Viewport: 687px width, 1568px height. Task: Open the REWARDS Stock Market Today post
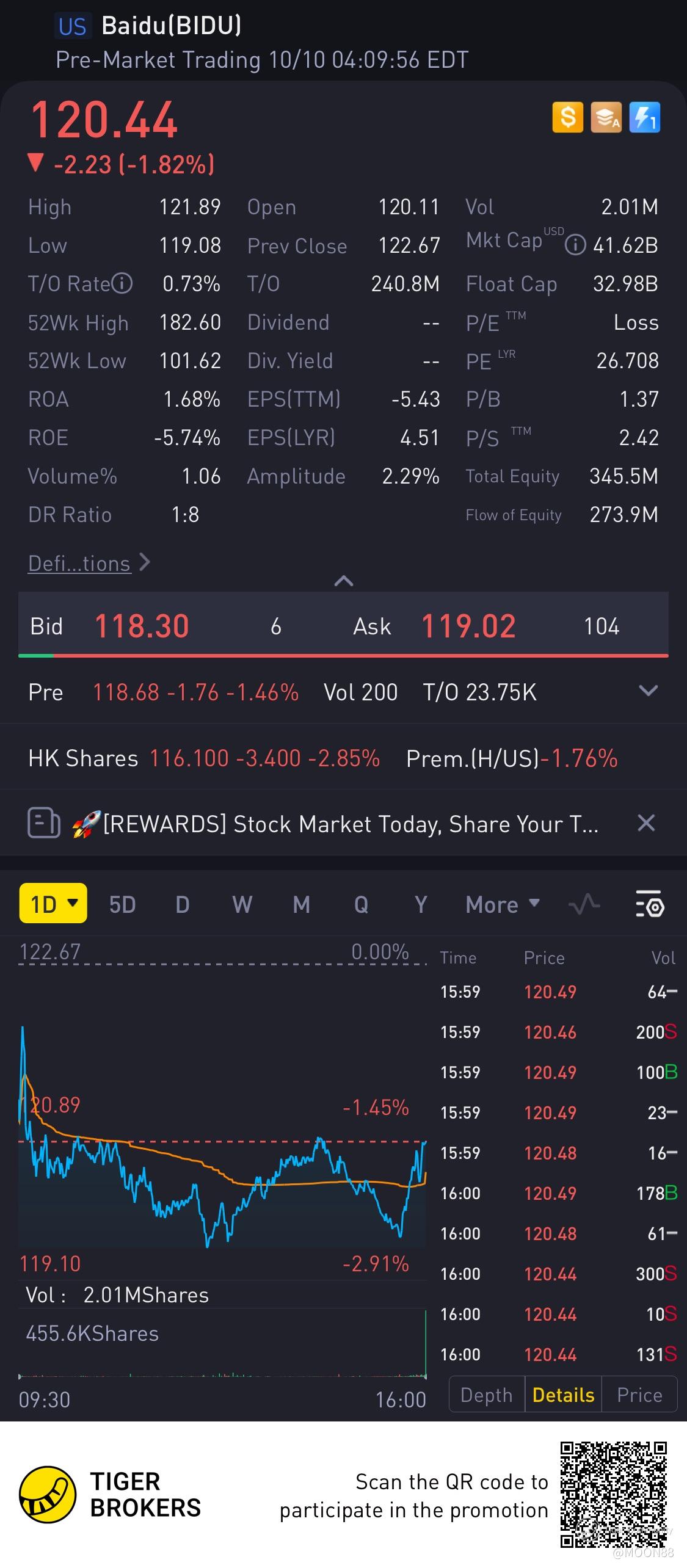pos(351,824)
